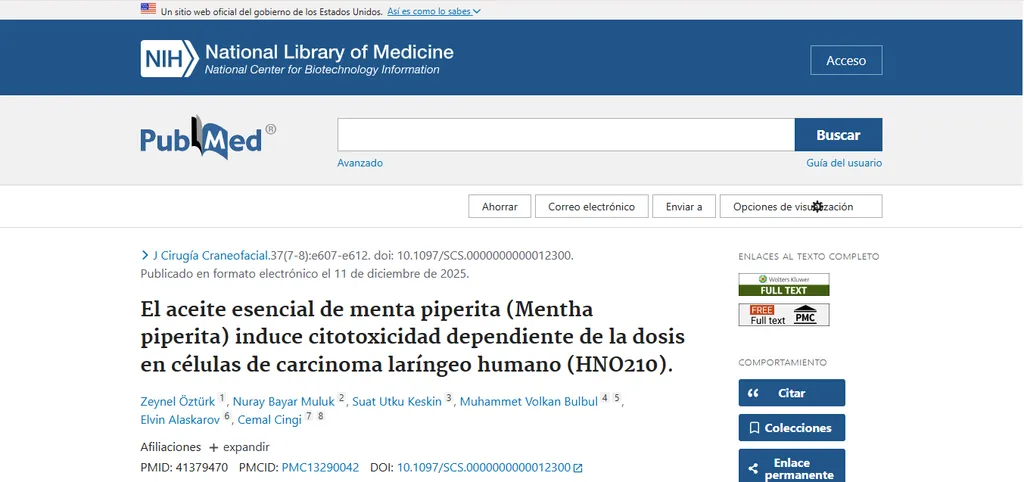Click the Buscar search button
The width and height of the screenshot is (1024, 482).
point(838,135)
